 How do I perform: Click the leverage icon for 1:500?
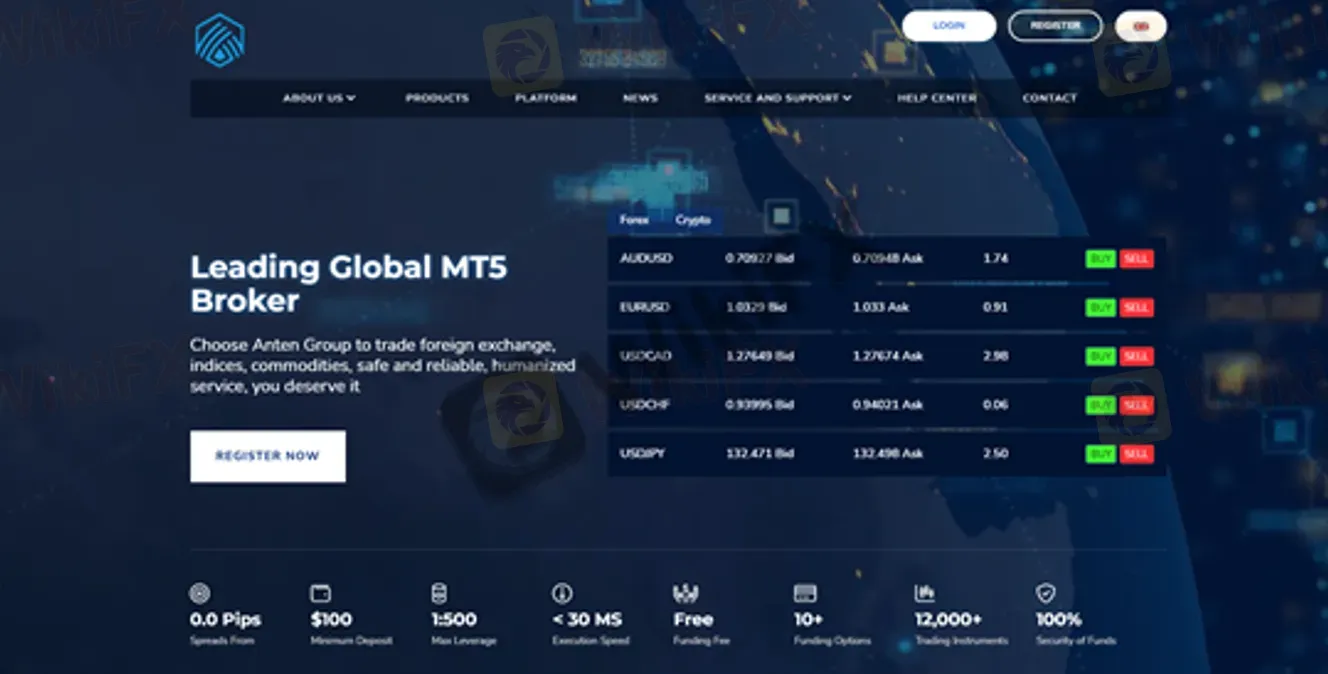pyautogui.click(x=439, y=593)
